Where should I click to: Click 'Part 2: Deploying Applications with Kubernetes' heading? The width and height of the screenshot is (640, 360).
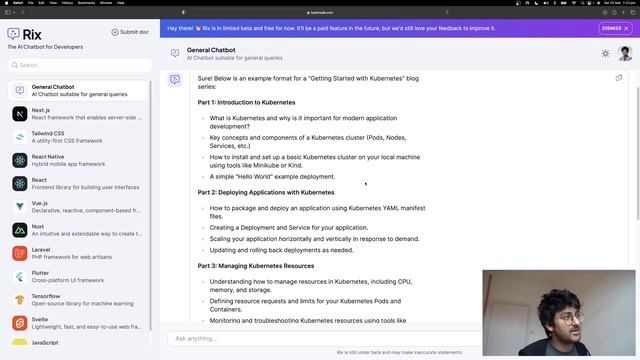pos(266,192)
